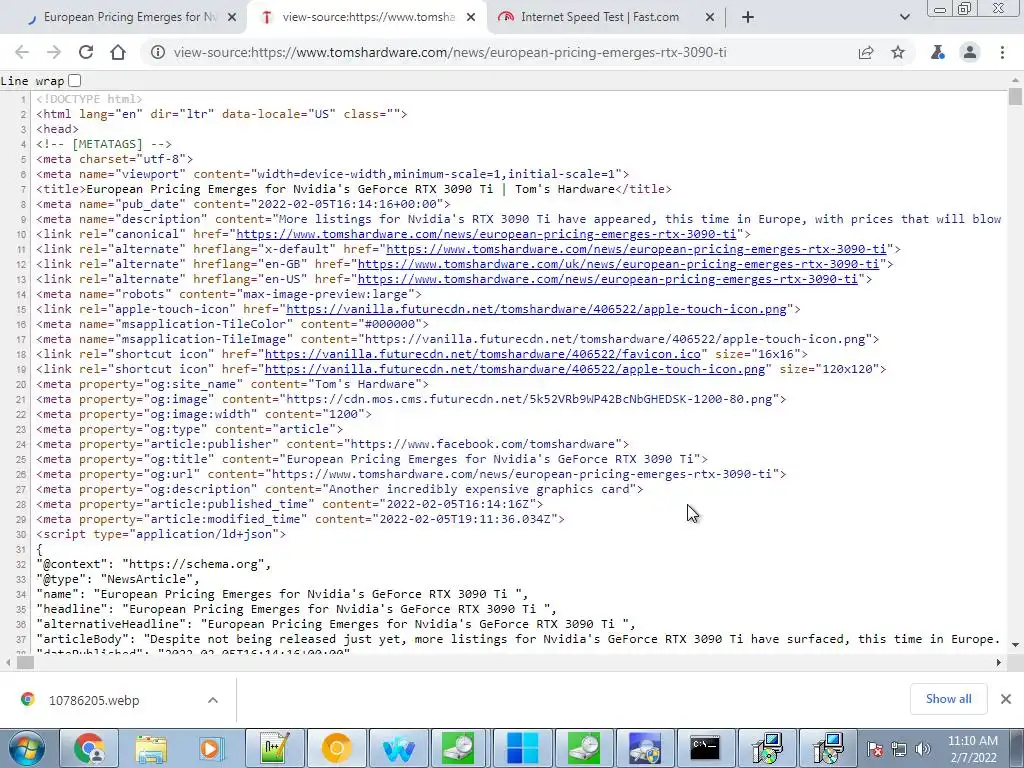1024x768 pixels.
Task: View site information icon in address bar
Action: 158,52
